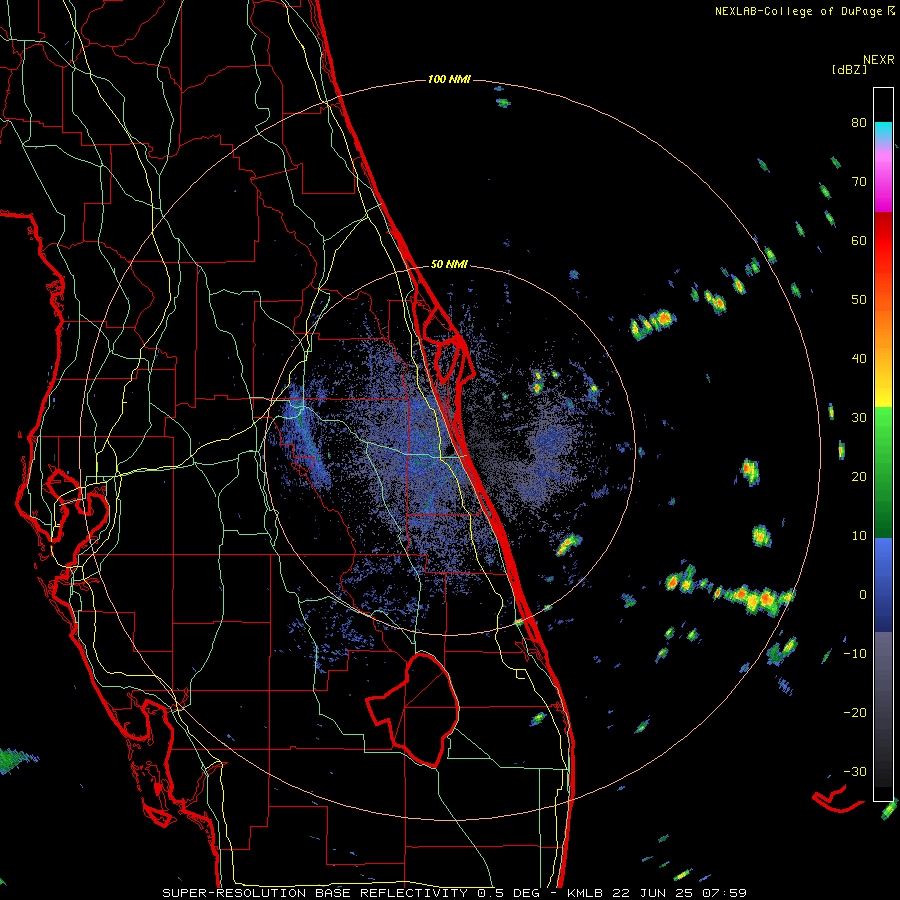Click the -20 value on the dBZ scale

[x=855, y=713]
